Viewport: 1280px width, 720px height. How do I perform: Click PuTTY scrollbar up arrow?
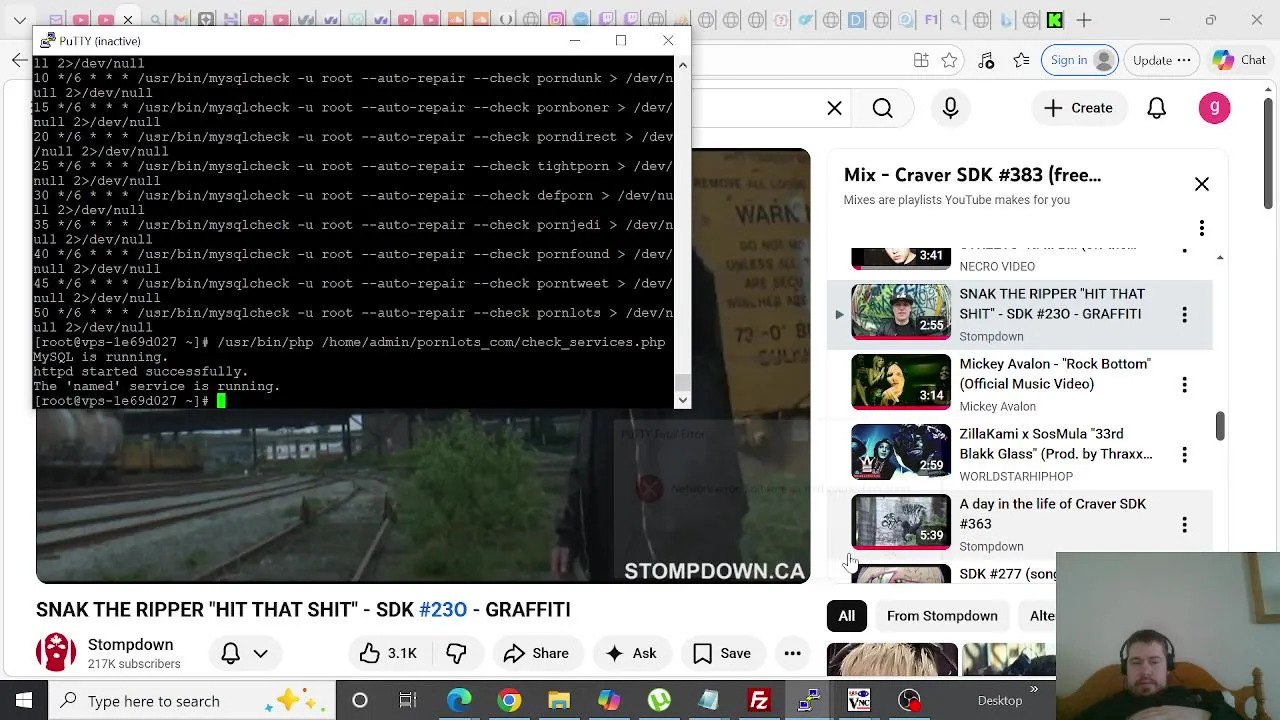(x=683, y=65)
